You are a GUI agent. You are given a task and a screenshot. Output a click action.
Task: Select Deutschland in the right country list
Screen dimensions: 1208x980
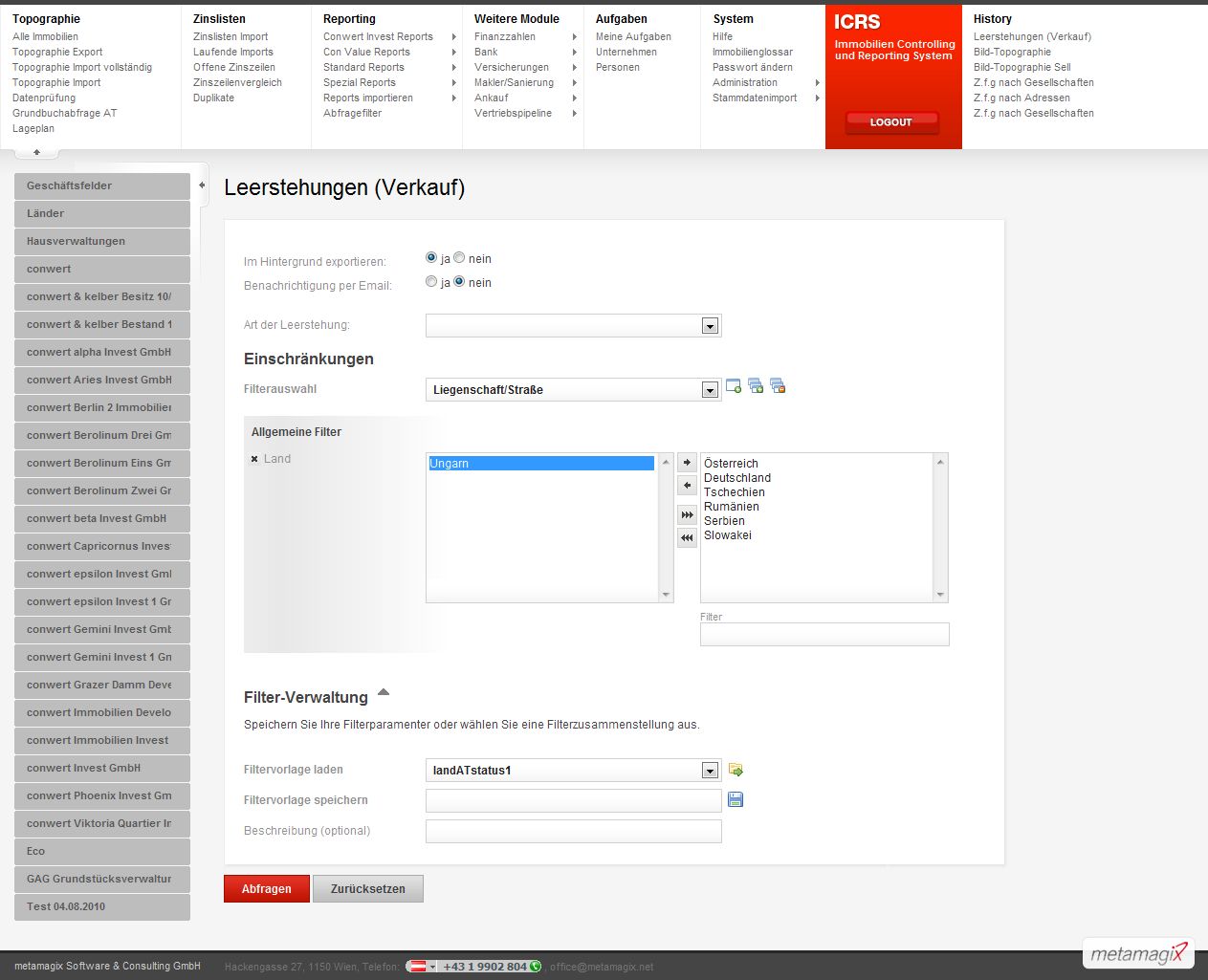737,478
